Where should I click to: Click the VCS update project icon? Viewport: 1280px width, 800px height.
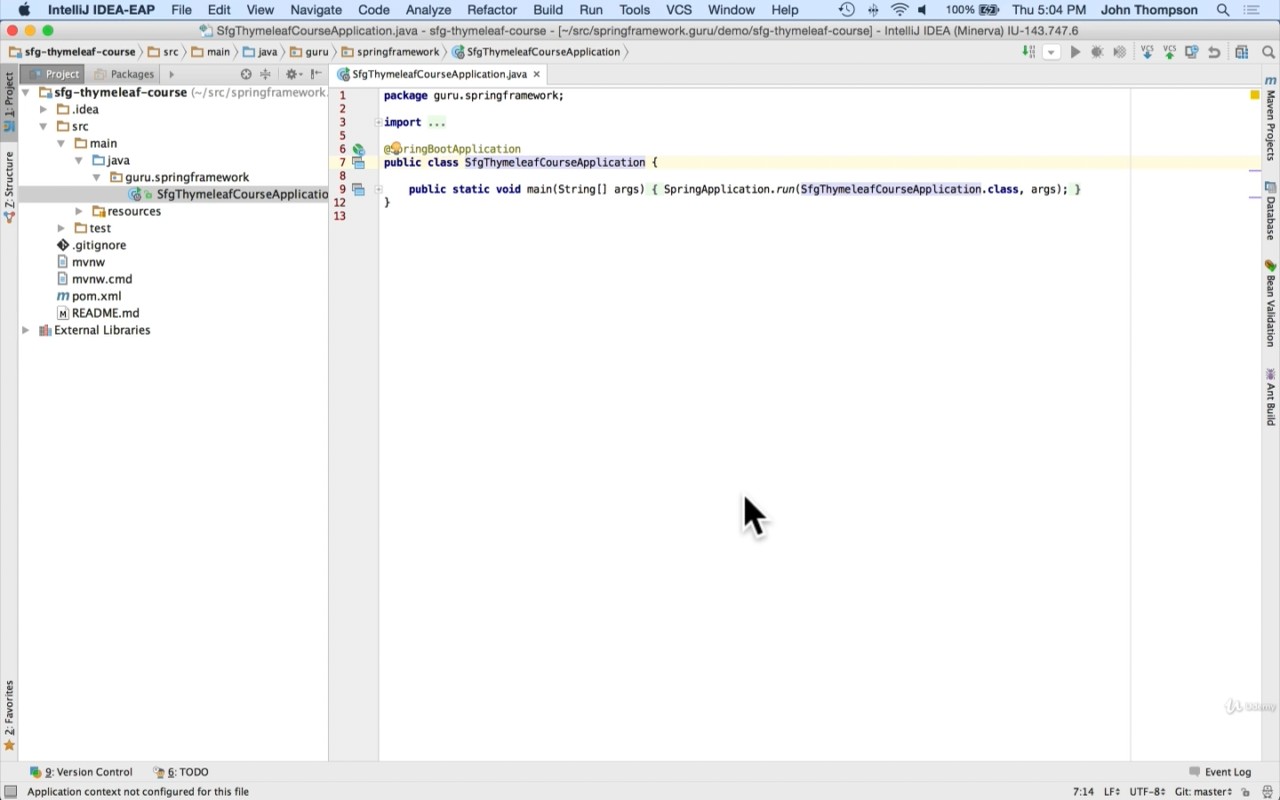(x=1147, y=52)
